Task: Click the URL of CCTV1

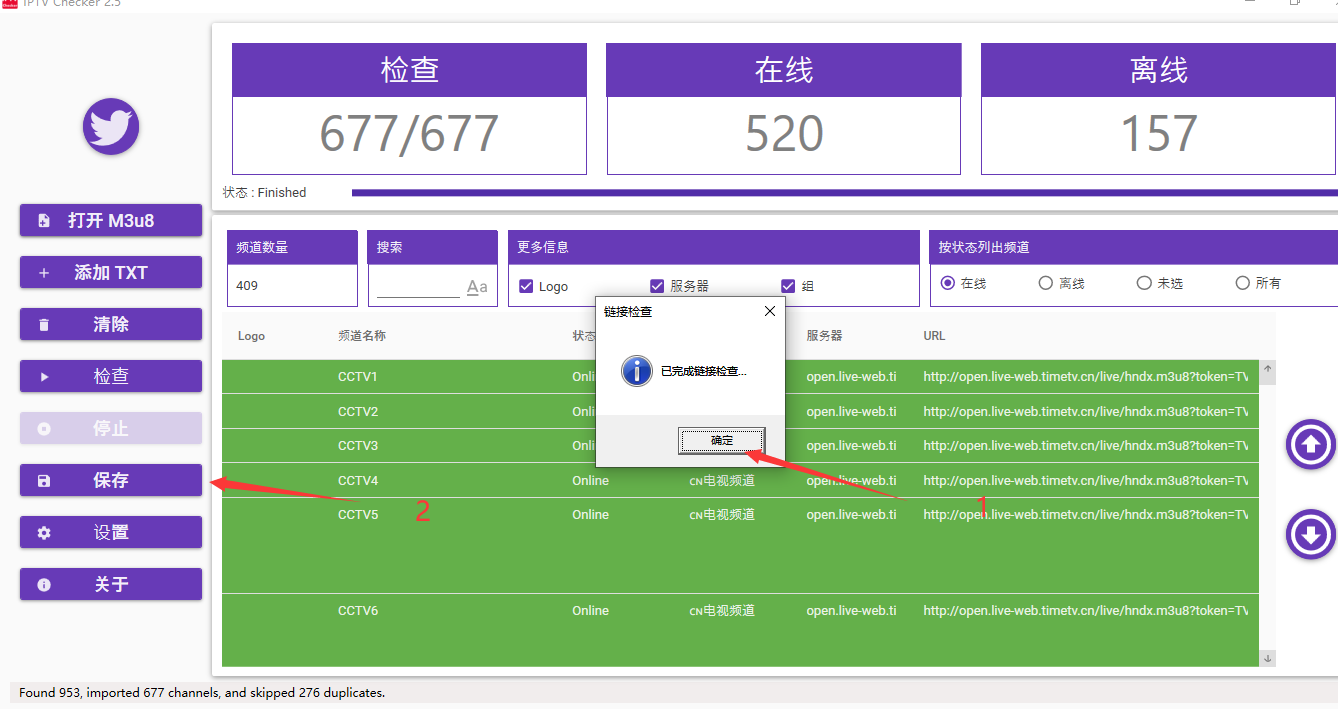Action: point(1086,377)
